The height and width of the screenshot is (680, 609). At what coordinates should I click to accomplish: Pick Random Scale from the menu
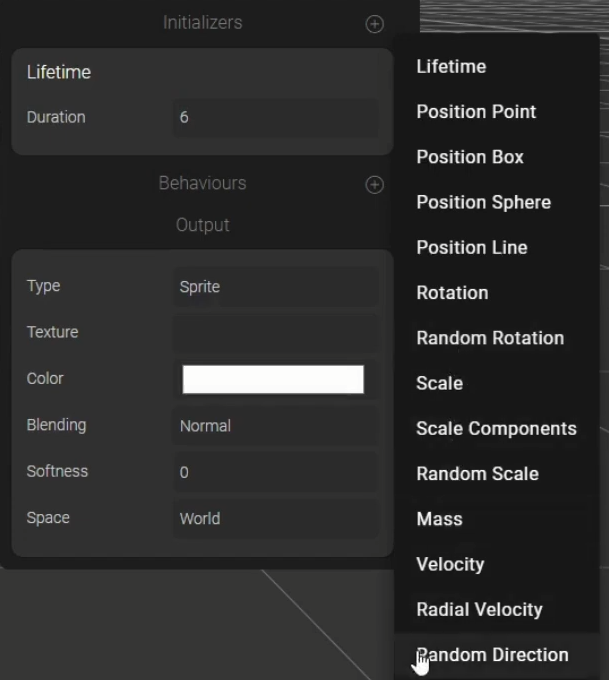(x=477, y=474)
